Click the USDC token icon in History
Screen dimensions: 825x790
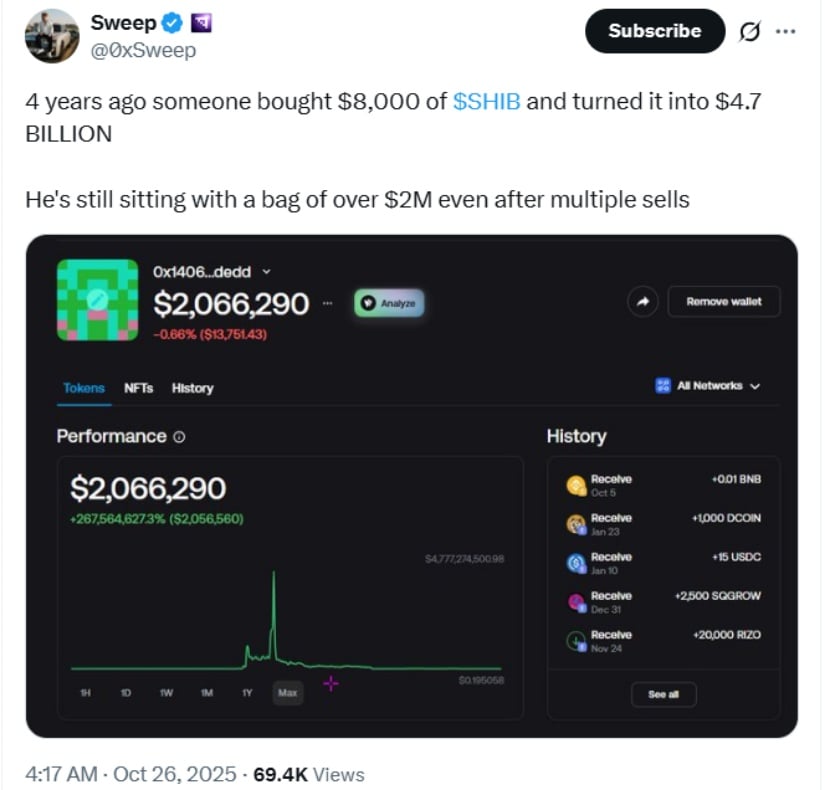point(576,563)
